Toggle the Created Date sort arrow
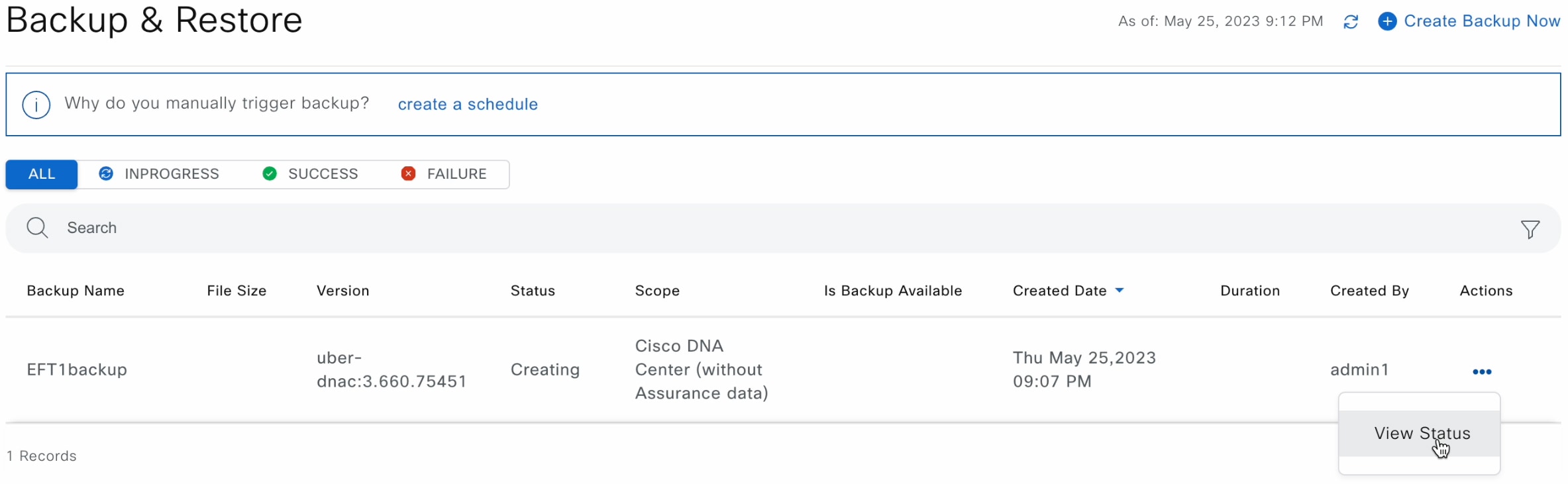 point(1120,291)
